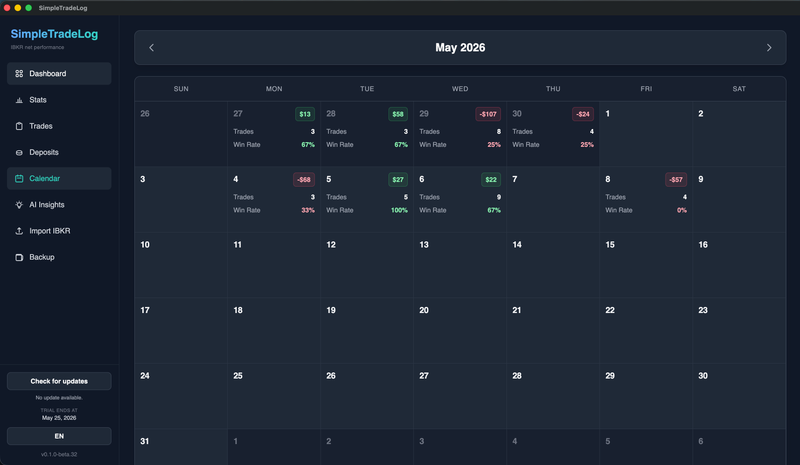Select the May 31 calendar cell
800x465 pixels.
click(181, 447)
